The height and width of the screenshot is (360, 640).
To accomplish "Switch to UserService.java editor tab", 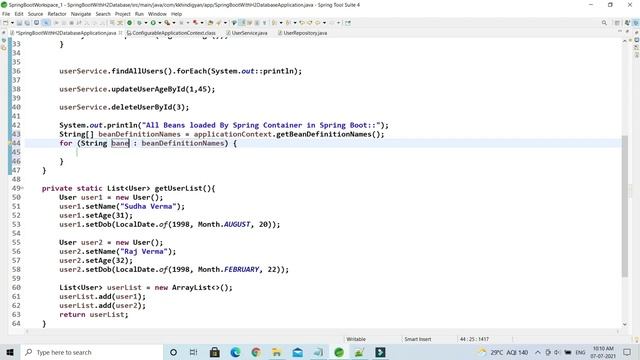I will (247, 33).
